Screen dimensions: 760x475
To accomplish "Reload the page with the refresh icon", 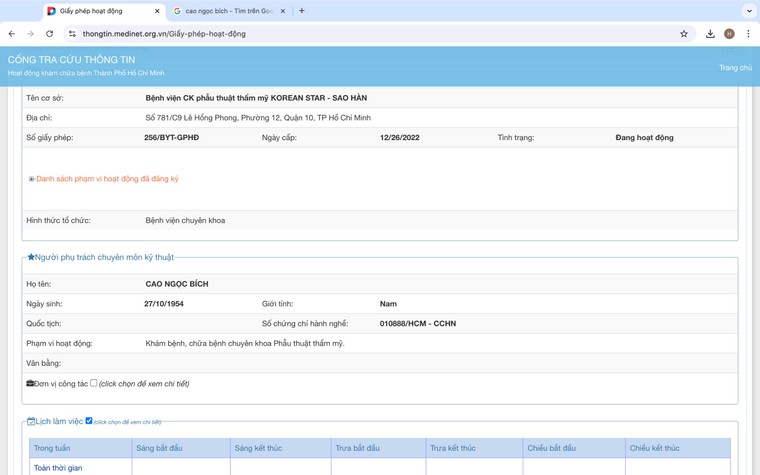I will (49, 34).
